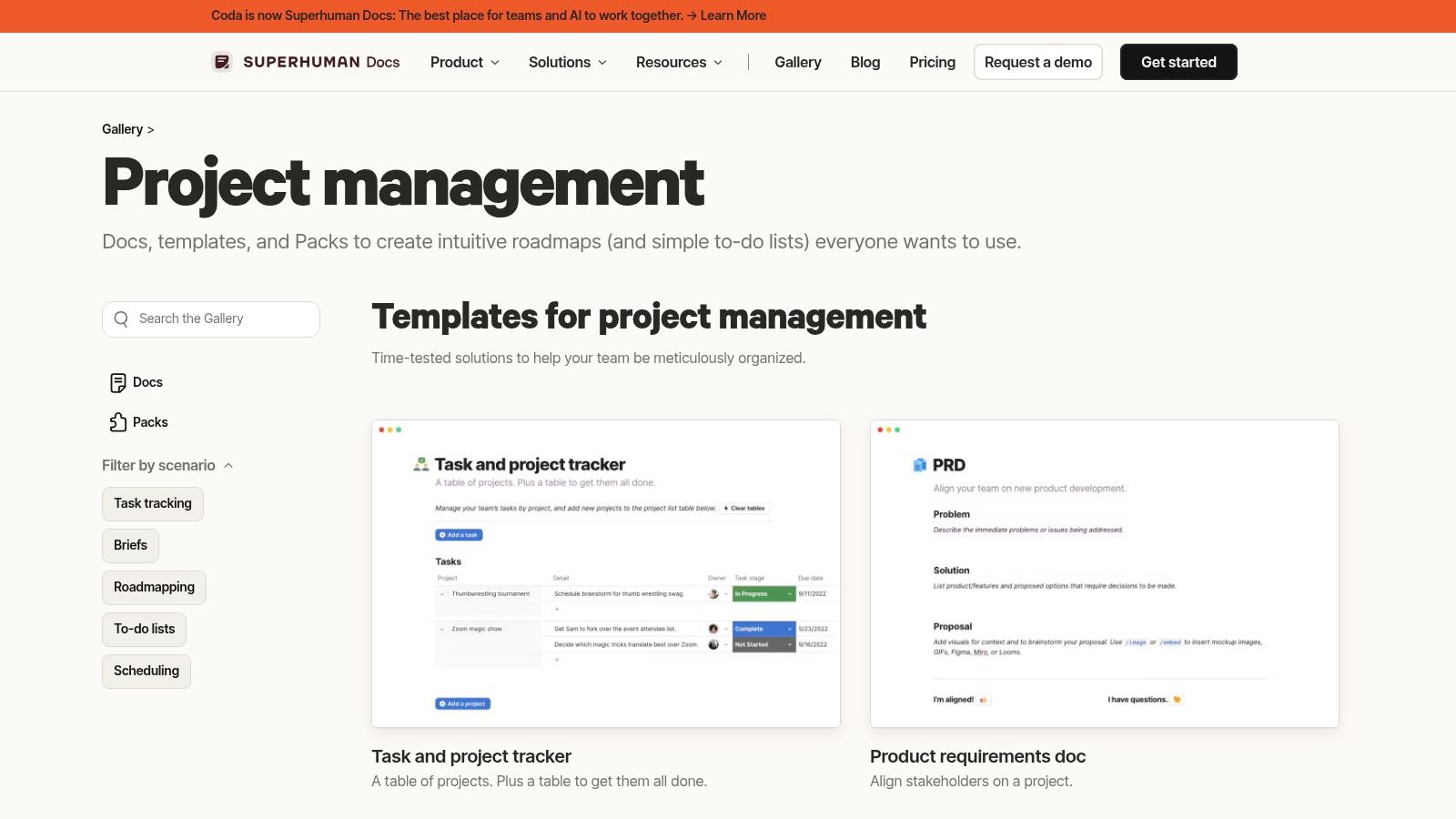Open the Solutions dropdown menu
1456x819 pixels.
coord(568,62)
